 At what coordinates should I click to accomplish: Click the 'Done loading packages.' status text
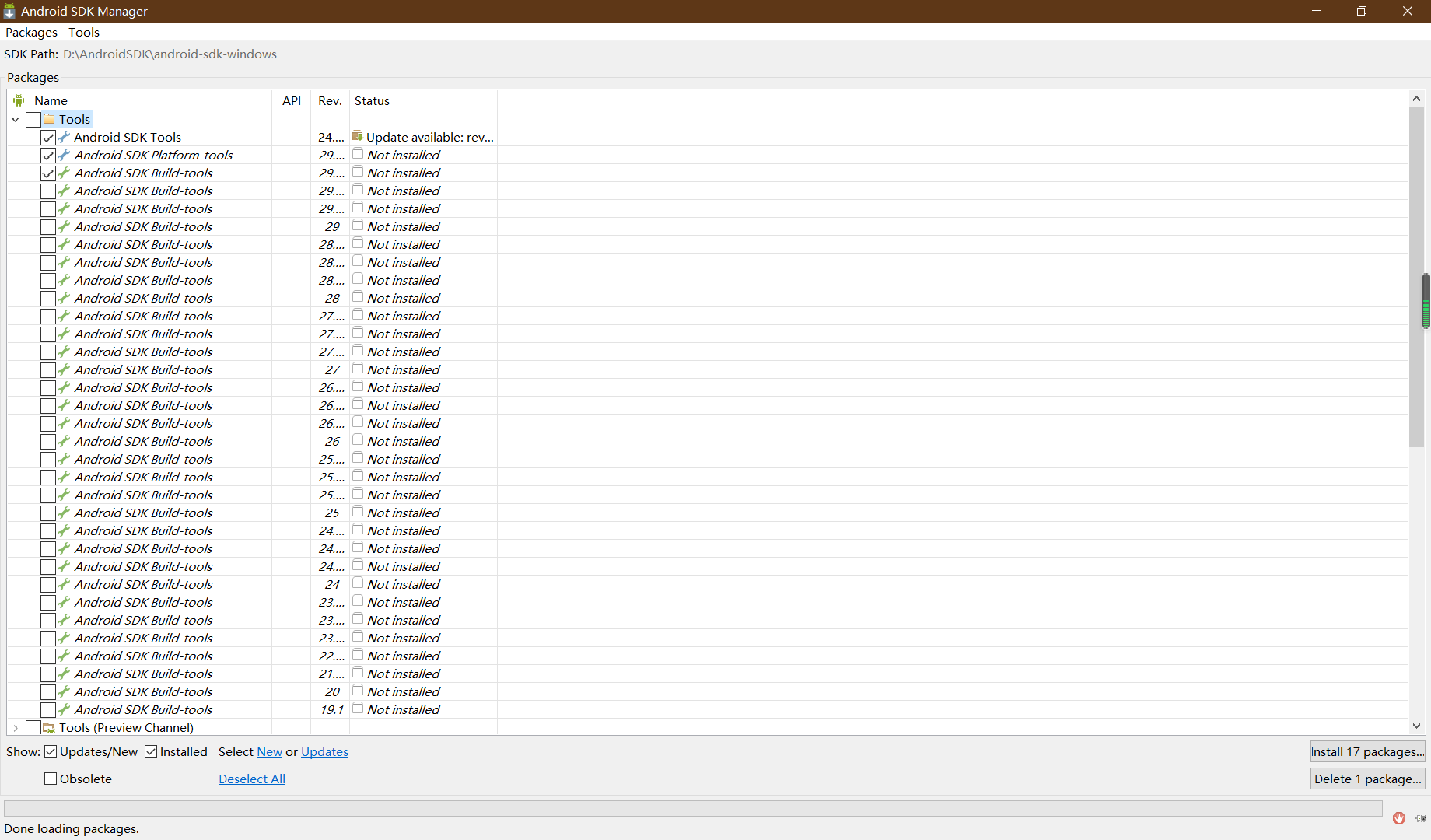(x=72, y=828)
